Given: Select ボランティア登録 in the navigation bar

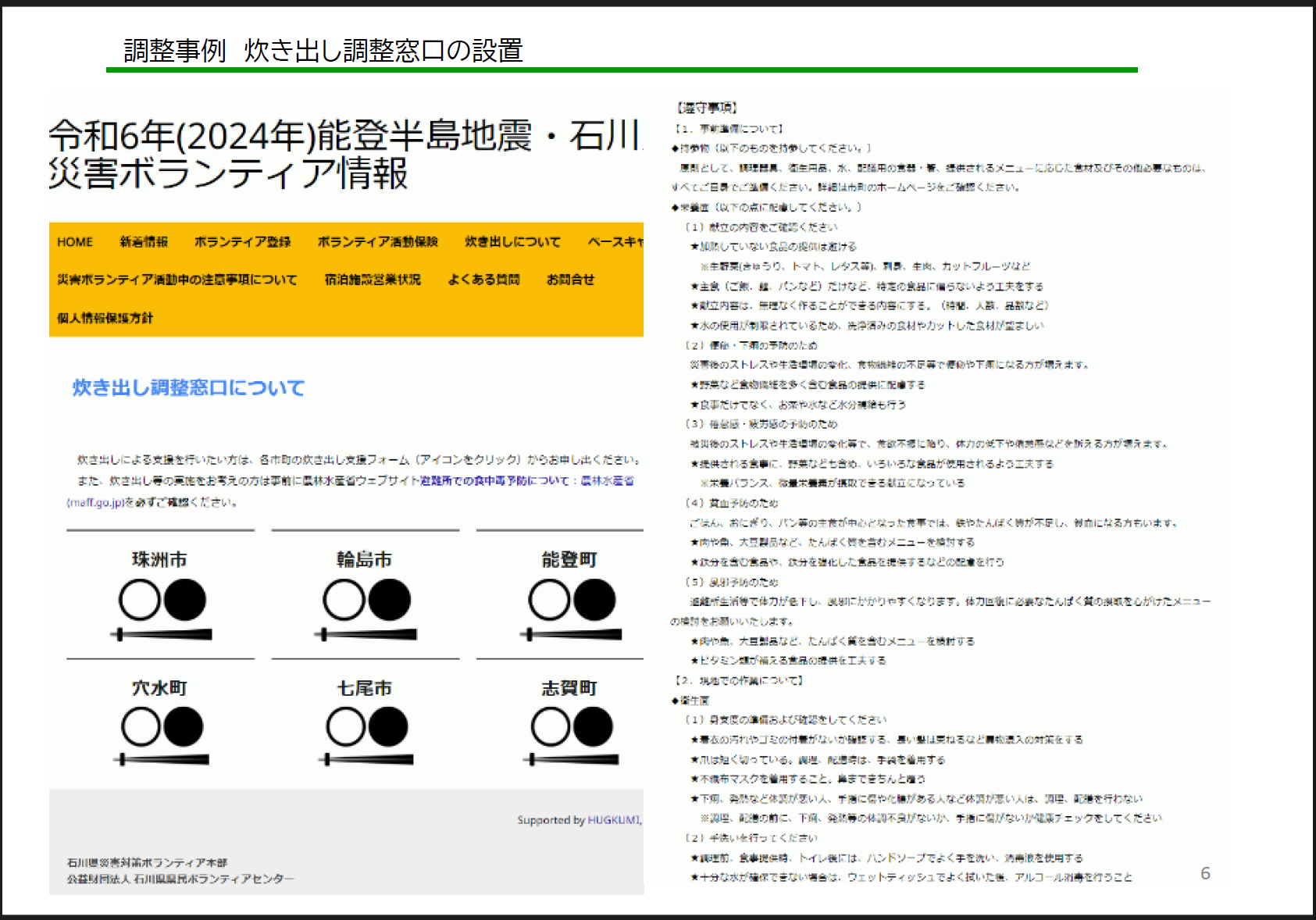Looking at the screenshot, I should tap(242, 242).
